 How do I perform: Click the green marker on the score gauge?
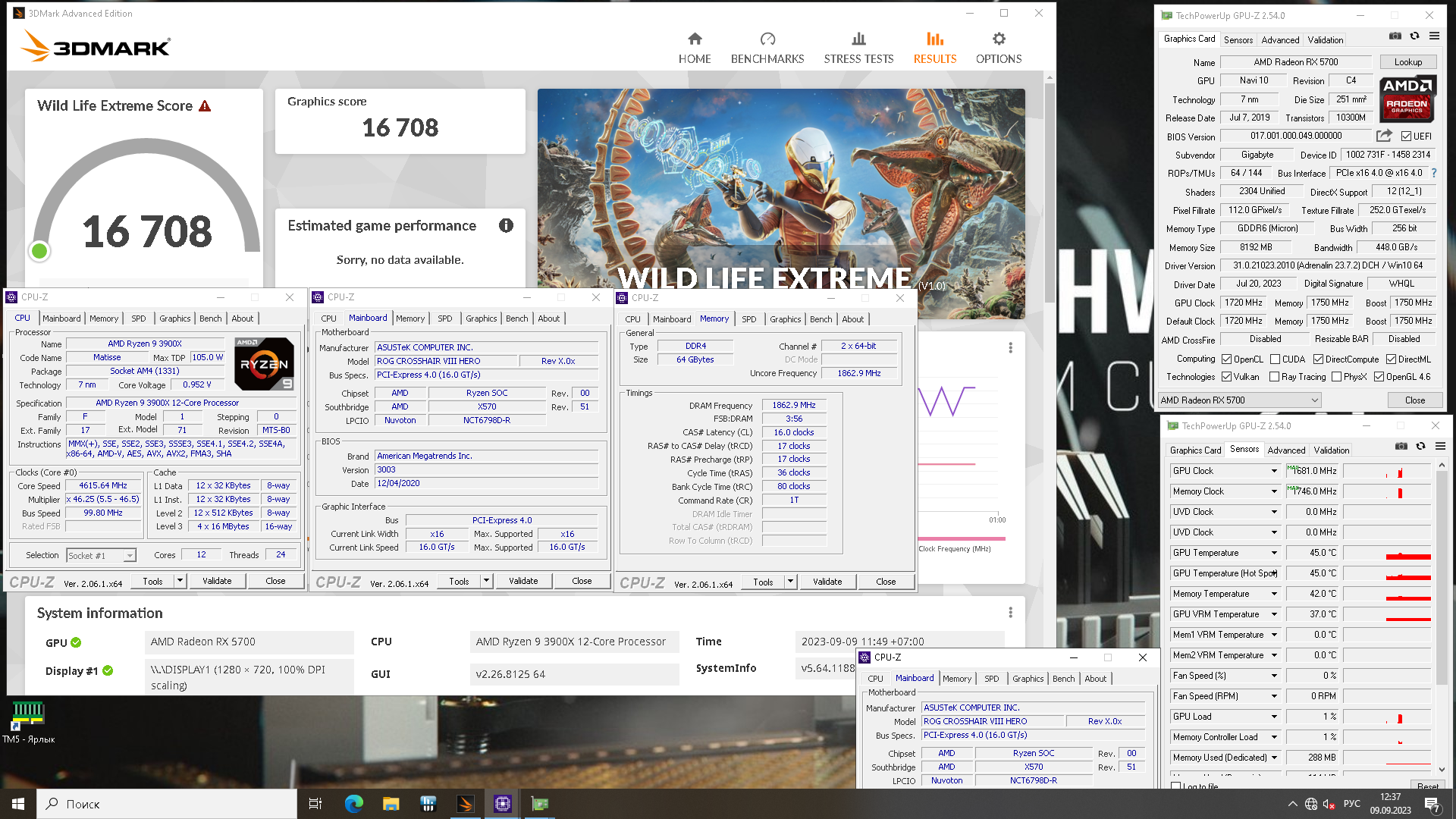pyautogui.click(x=39, y=251)
